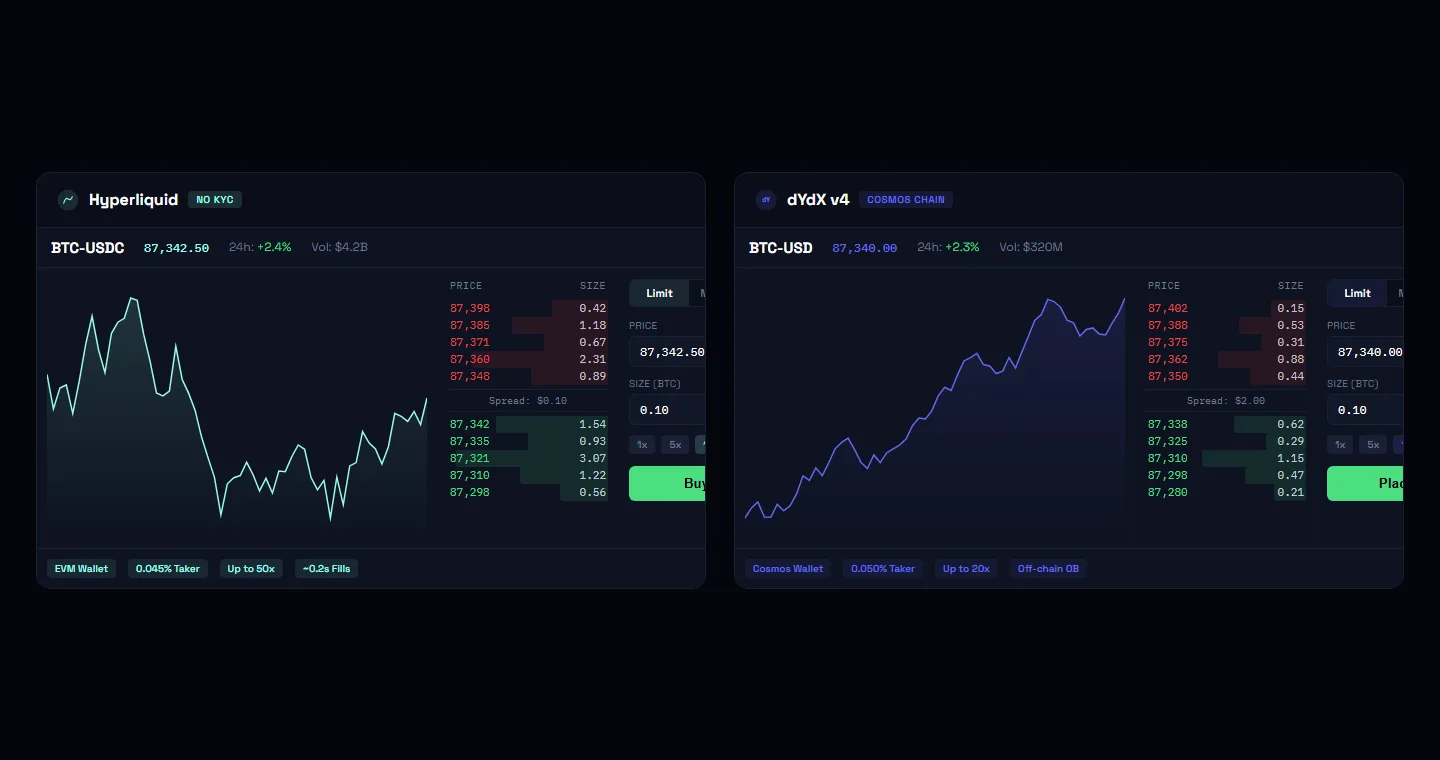The width and height of the screenshot is (1440, 760).
Task: Enable 5x leverage on dYdX
Action: click(x=1372, y=444)
